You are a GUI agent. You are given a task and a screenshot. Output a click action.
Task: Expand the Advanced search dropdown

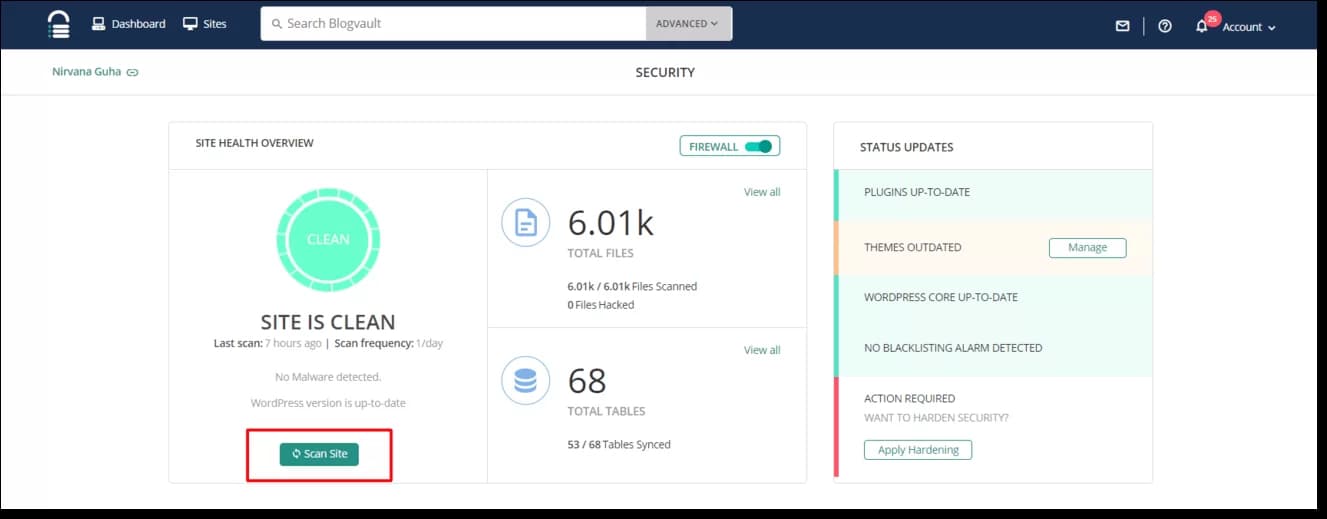(x=688, y=24)
